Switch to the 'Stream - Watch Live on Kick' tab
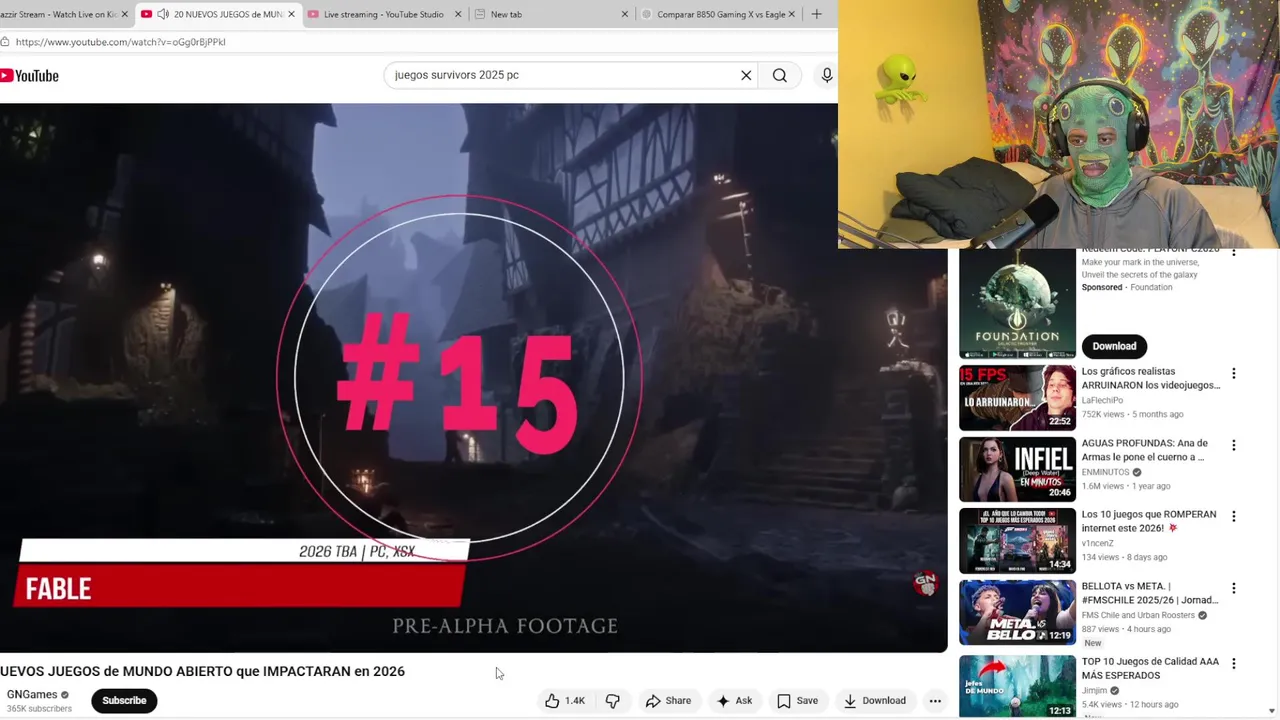 coord(58,14)
